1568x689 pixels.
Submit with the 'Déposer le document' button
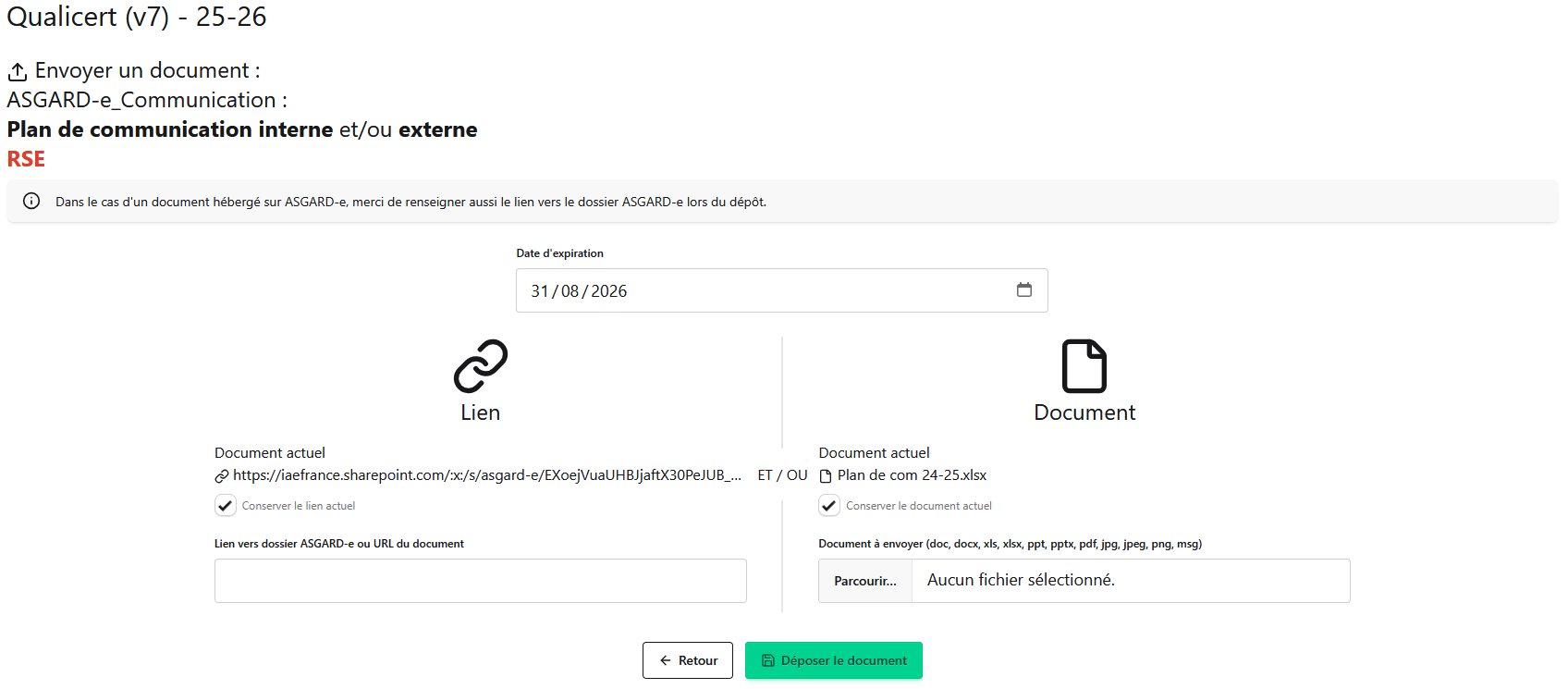tap(834, 660)
